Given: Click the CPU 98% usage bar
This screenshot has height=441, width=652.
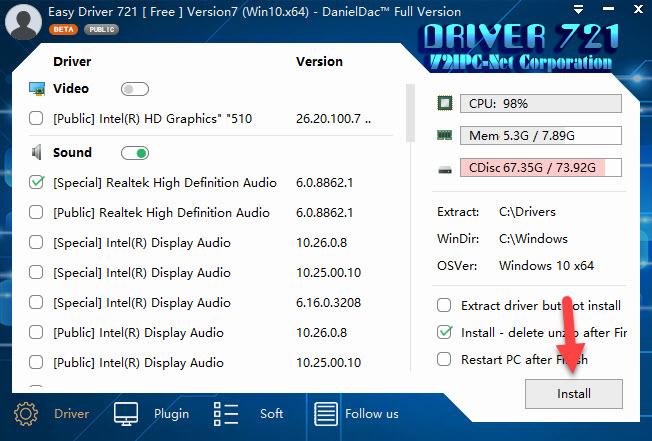Looking at the screenshot, I should tap(541, 103).
